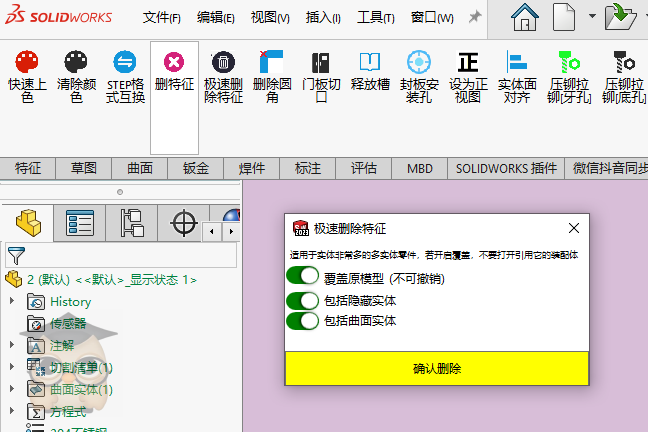Switch to the 评估 tab
Screen dimensions: 648x432
tap(364, 168)
